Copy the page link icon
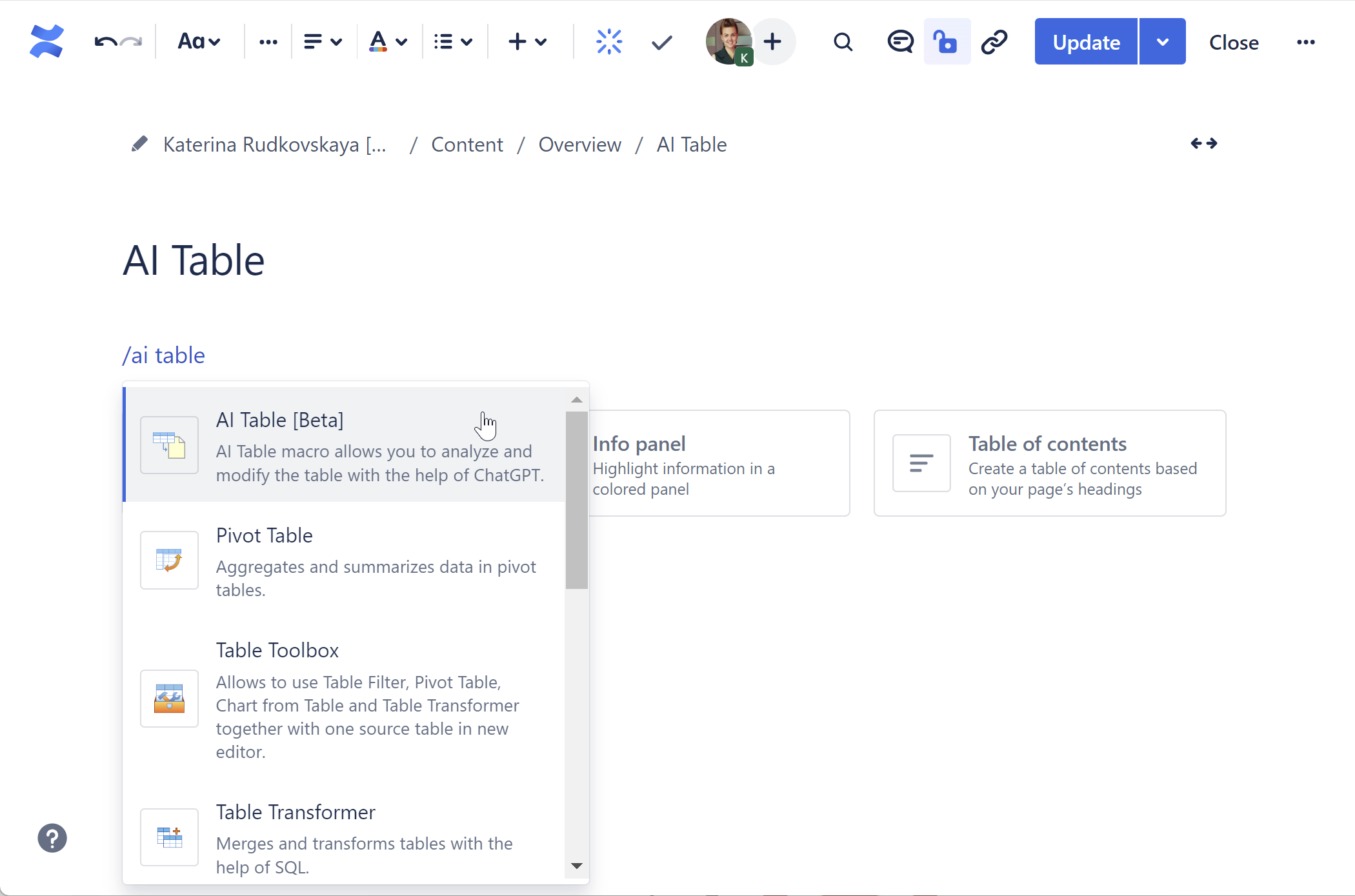This screenshot has width=1355, height=896. [x=994, y=42]
